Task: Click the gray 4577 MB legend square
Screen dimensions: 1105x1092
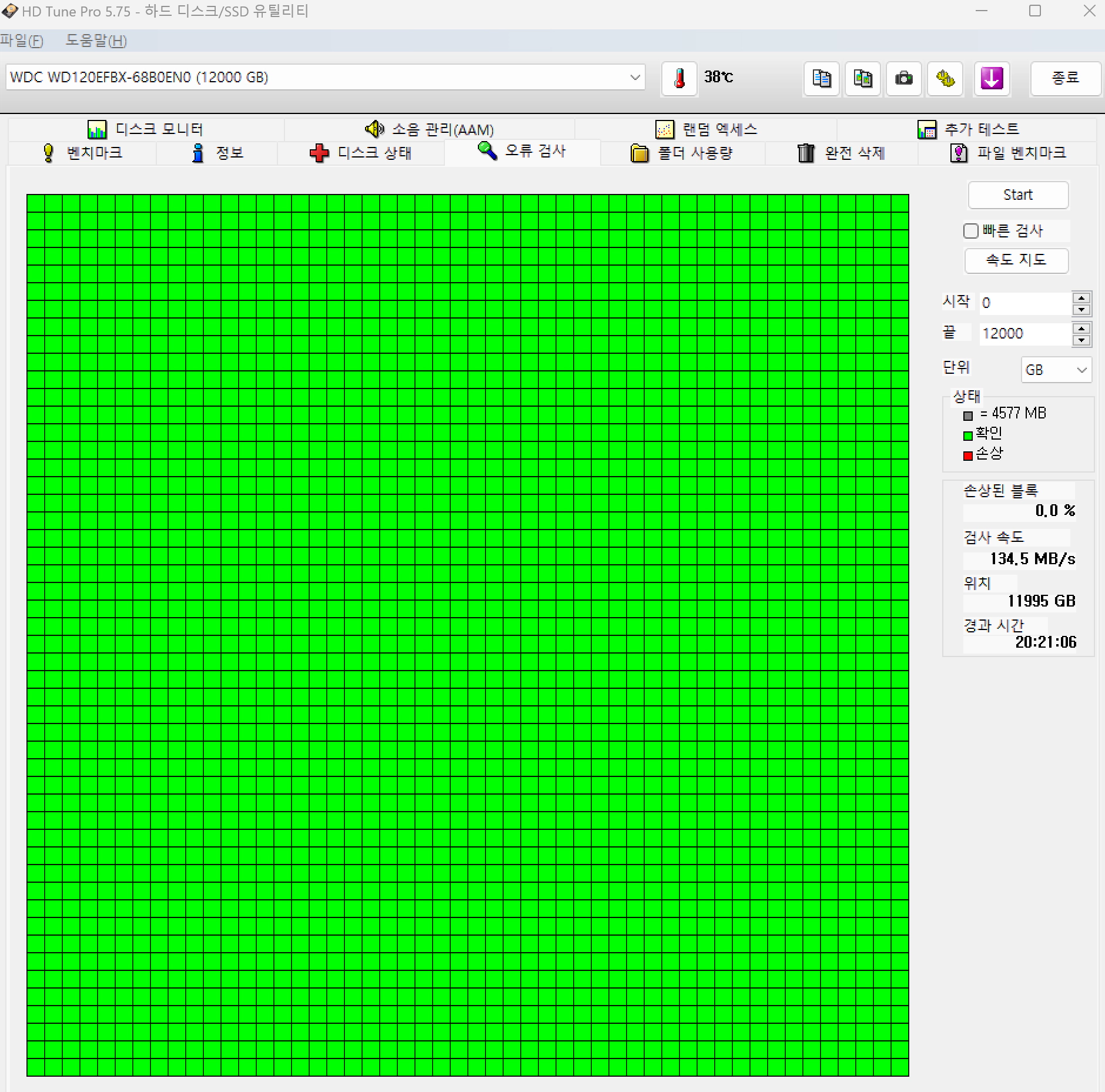Action: click(x=968, y=416)
